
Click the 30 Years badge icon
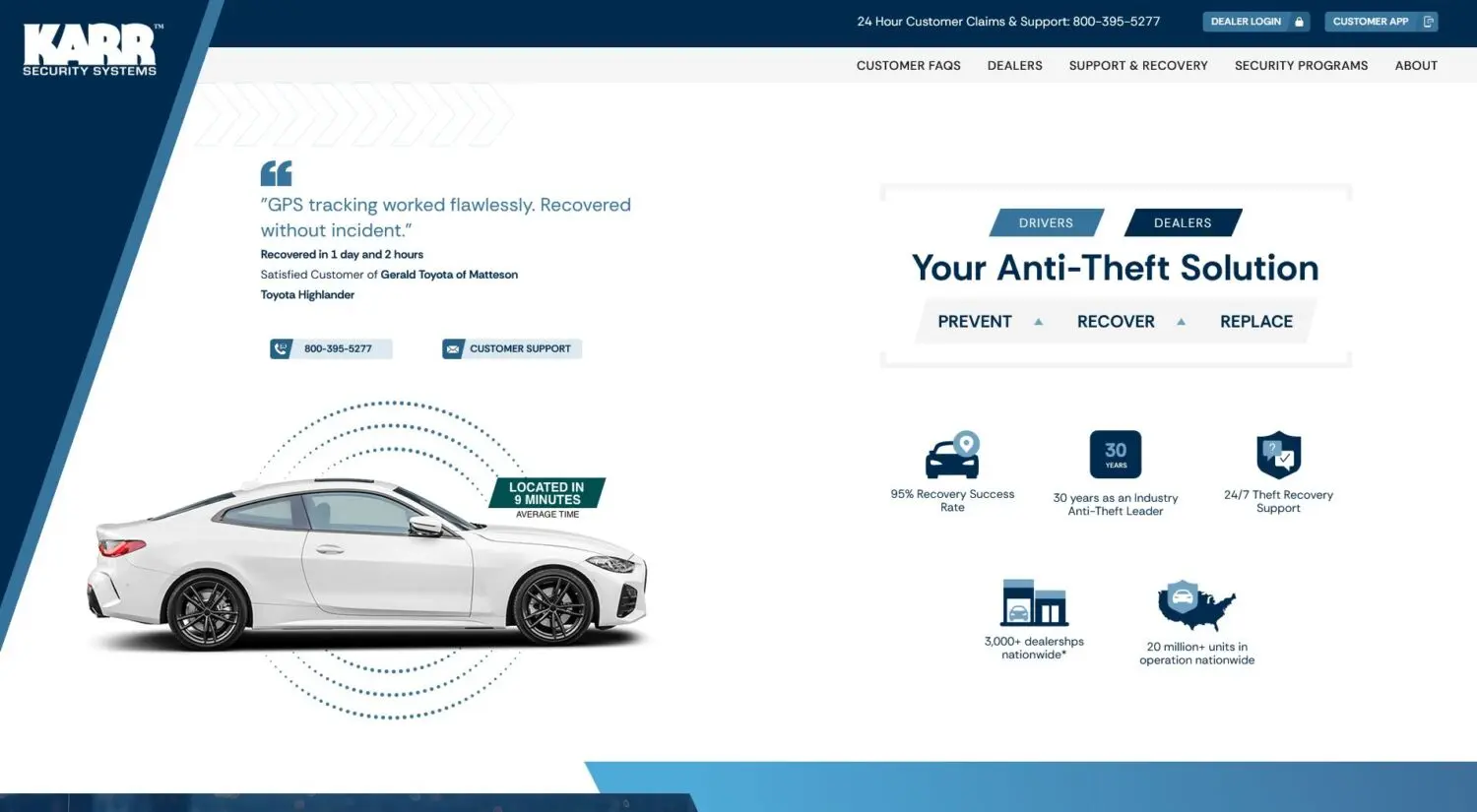(1116, 455)
